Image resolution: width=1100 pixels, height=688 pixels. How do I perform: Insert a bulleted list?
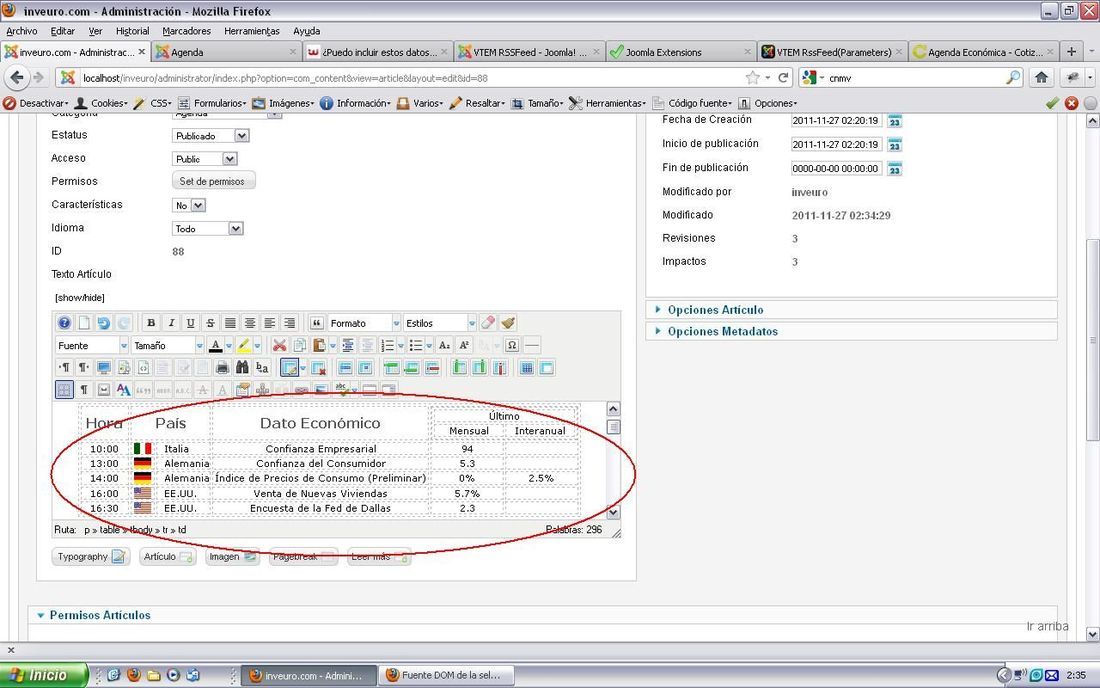point(416,345)
